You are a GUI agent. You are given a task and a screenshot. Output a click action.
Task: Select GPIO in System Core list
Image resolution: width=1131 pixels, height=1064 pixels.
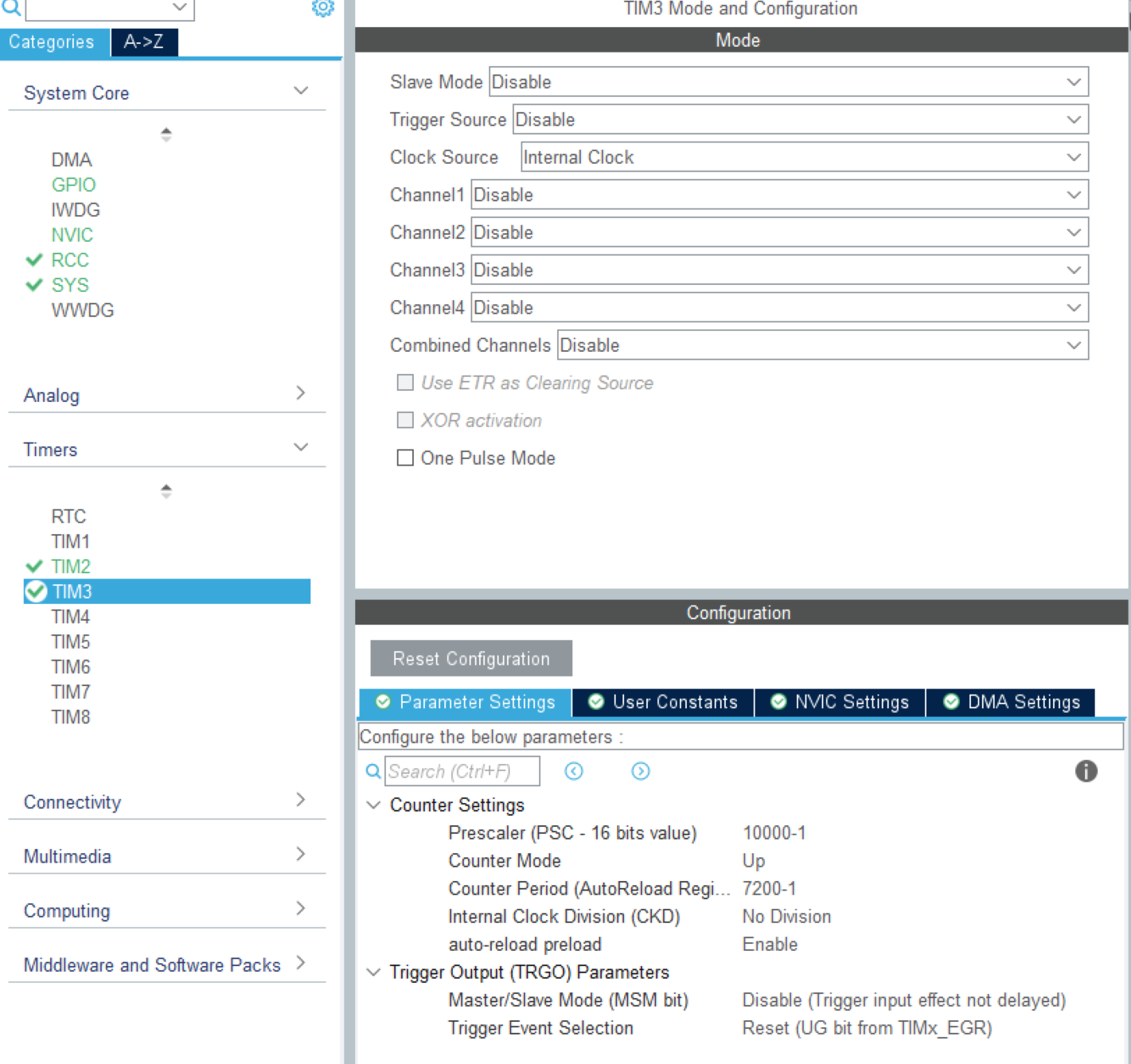73,185
